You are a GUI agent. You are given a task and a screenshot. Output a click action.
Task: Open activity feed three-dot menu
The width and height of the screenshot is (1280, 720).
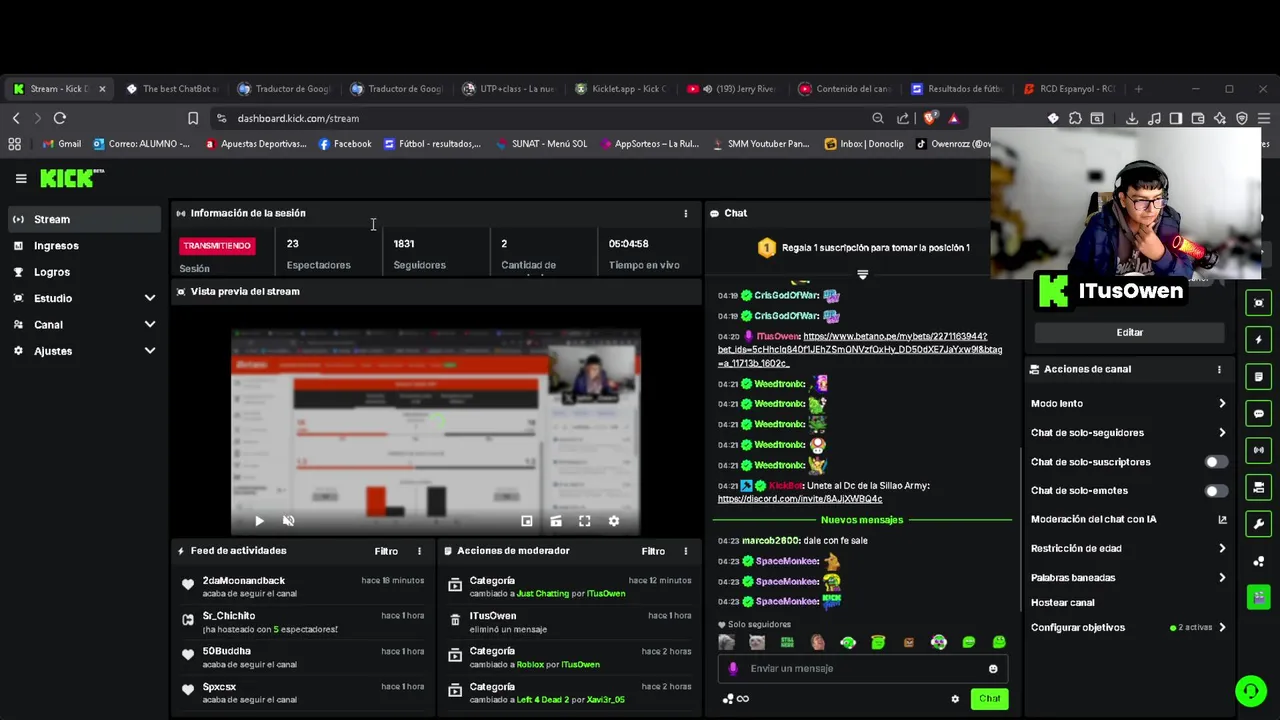point(419,551)
